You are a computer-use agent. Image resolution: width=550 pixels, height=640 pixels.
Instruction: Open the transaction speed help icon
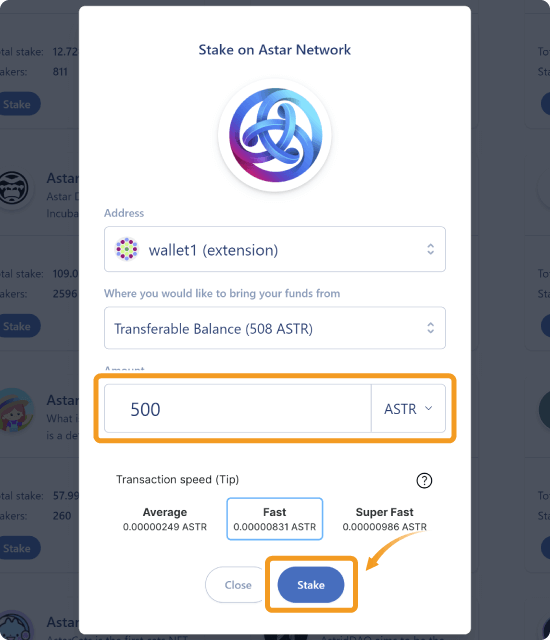(x=424, y=480)
